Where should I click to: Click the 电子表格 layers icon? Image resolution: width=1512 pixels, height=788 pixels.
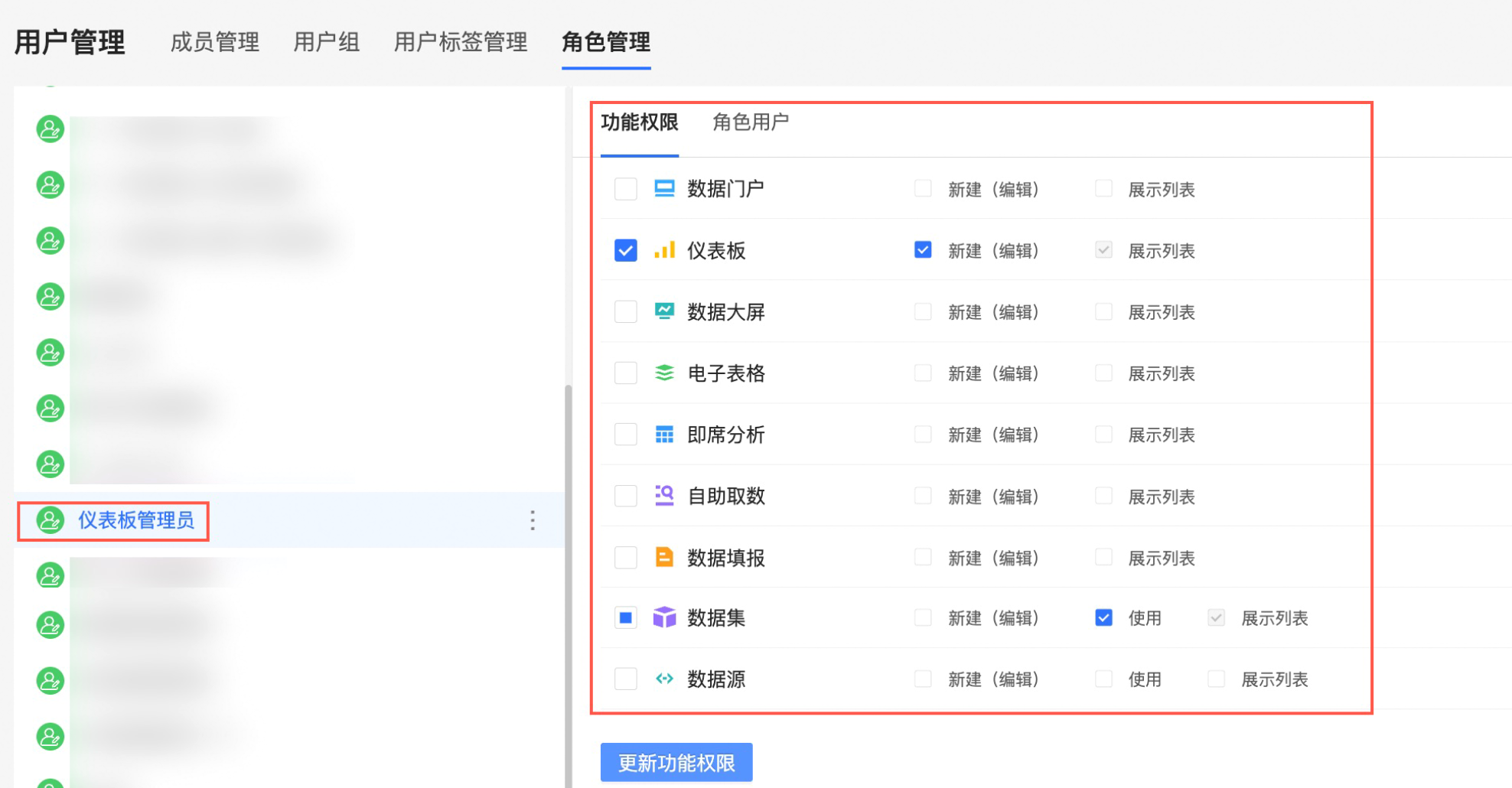(664, 373)
